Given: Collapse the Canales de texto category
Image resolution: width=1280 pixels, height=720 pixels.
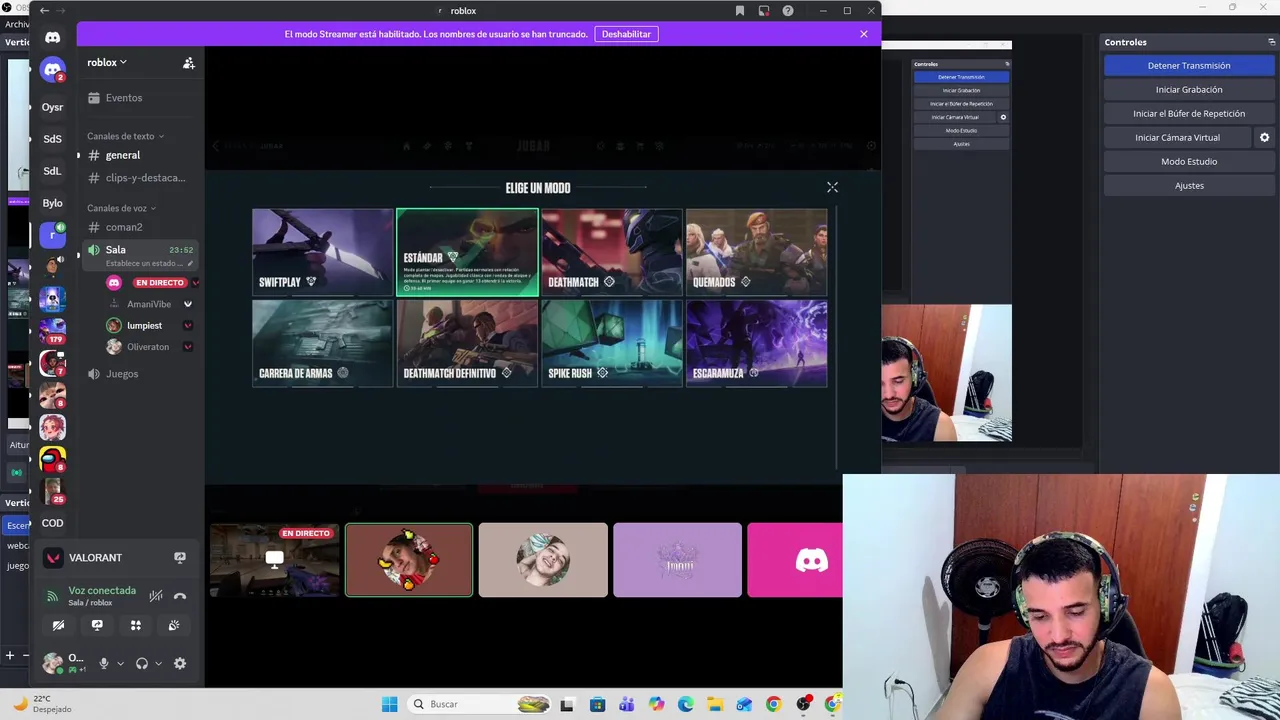Looking at the screenshot, I should [125, 136].
